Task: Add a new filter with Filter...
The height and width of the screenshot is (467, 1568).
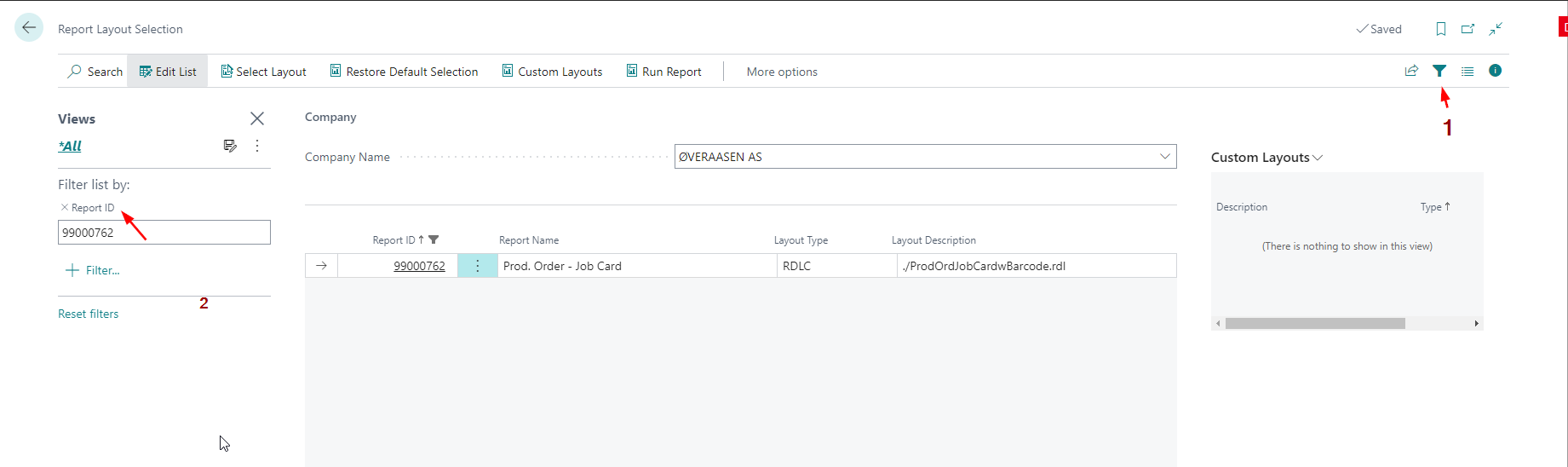Action: click(93, 270)
